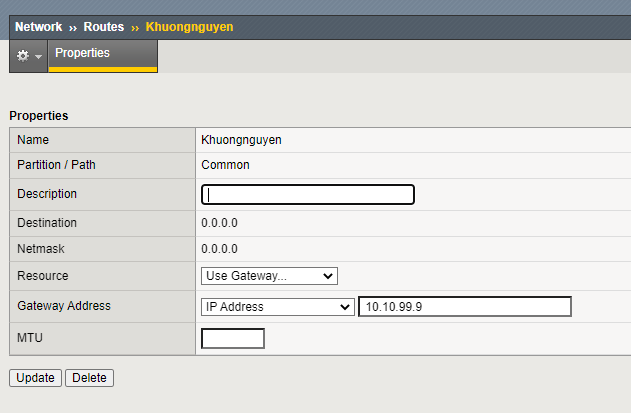Click the Name value 'Khuongnguyen' in the table
631x413 pixels.
(x=241, y=140)
